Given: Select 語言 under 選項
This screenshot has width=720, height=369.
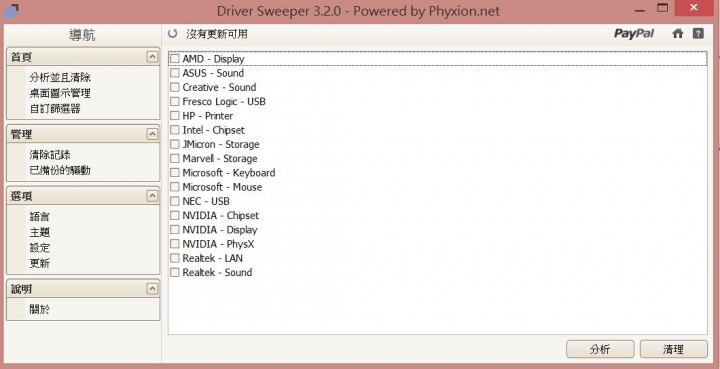Looking at the screenshot, I should tap(39, 216).
